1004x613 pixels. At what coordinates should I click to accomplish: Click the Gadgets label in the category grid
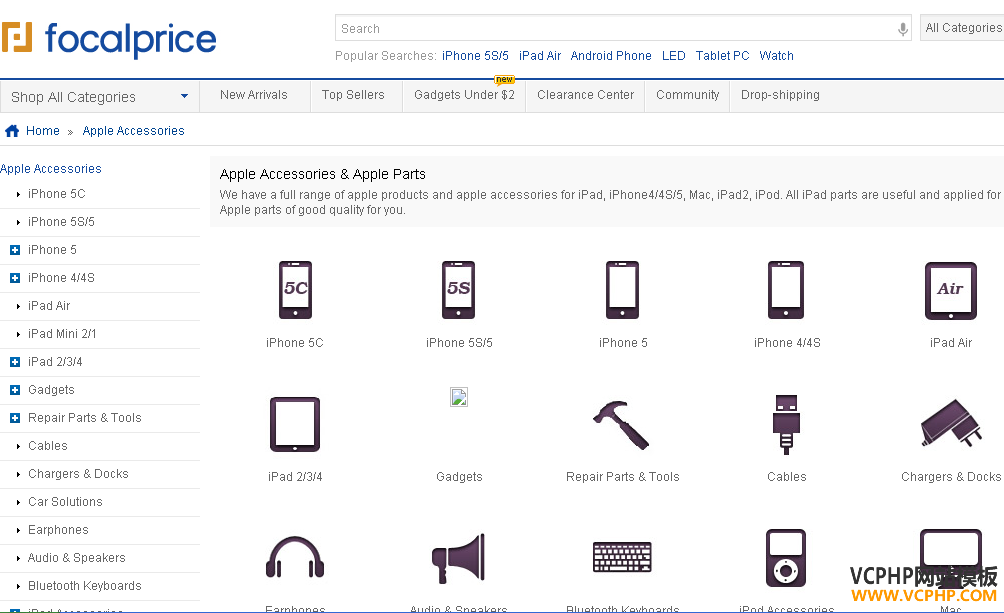pos(459,477)
